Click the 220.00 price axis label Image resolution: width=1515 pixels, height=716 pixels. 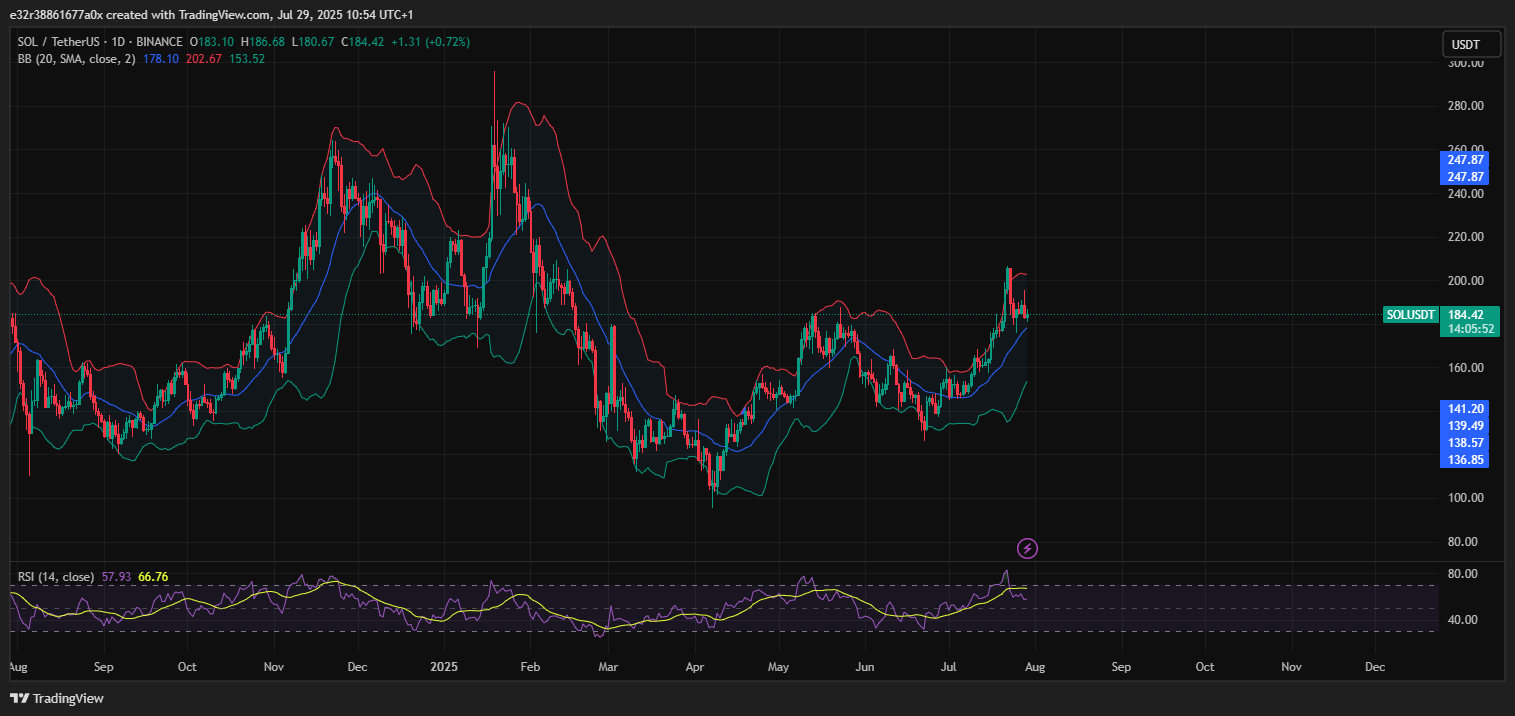point(1465,237)
